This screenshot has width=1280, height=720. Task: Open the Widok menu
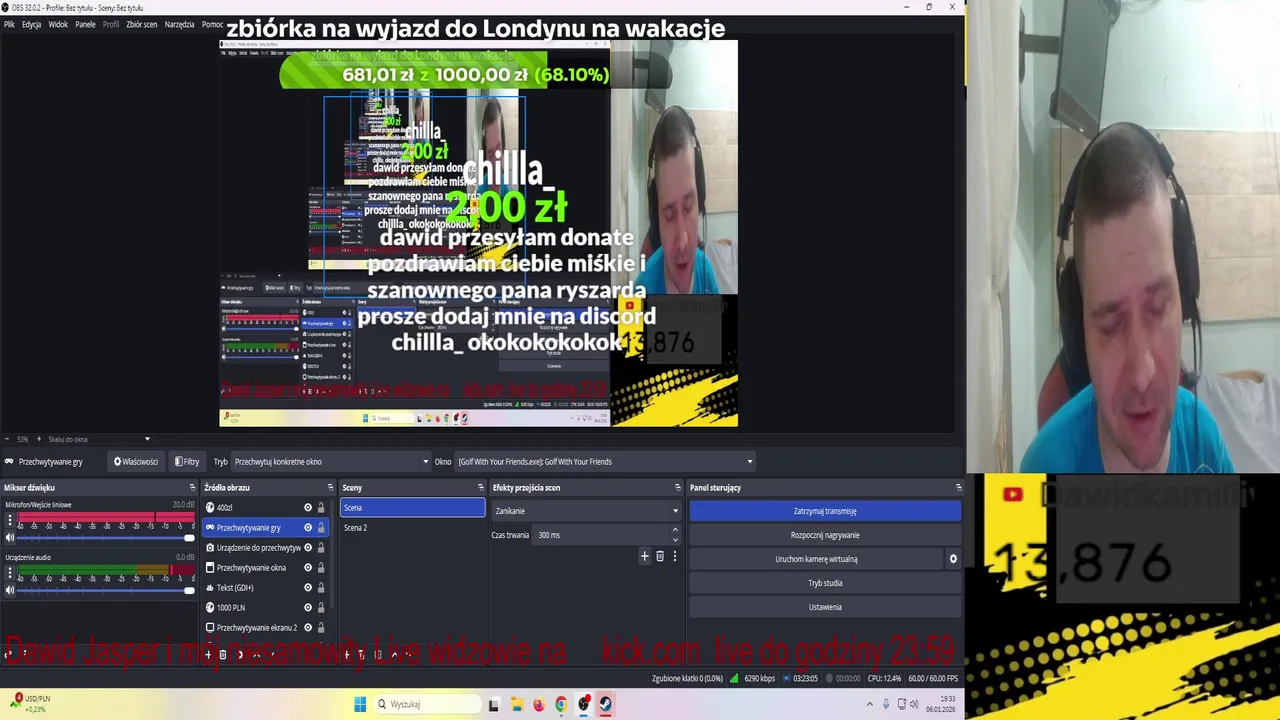pos(58,24)
